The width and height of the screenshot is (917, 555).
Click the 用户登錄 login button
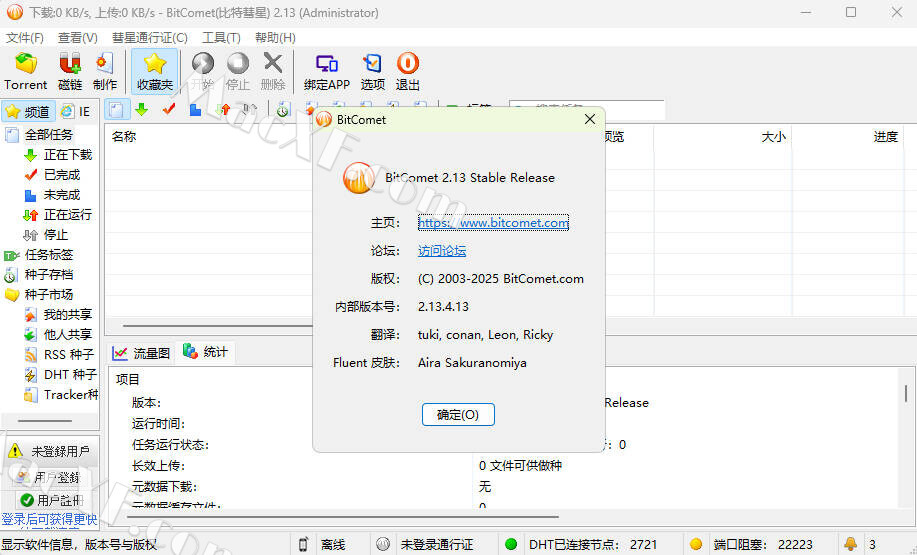49,477
